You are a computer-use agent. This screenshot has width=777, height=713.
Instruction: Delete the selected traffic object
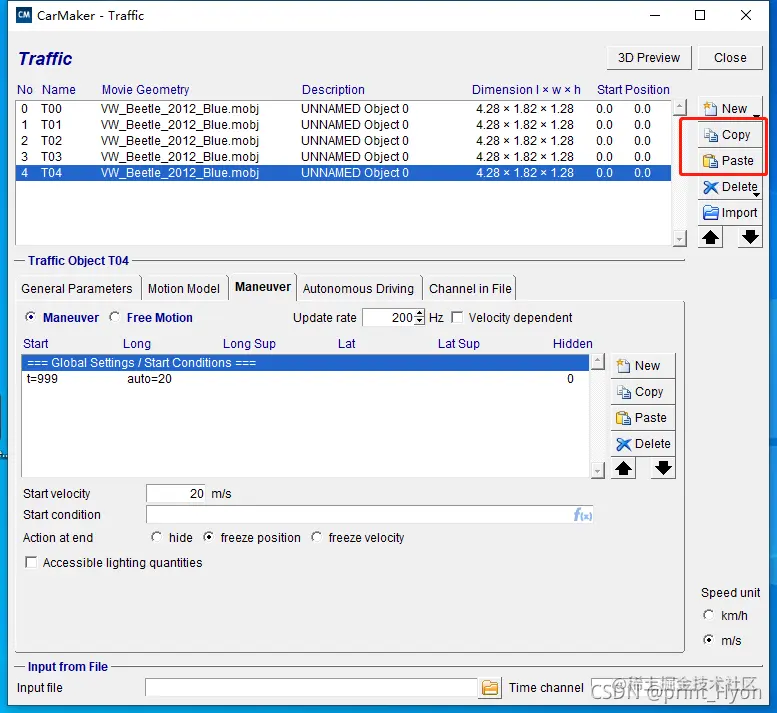click(x=729, y=187)
